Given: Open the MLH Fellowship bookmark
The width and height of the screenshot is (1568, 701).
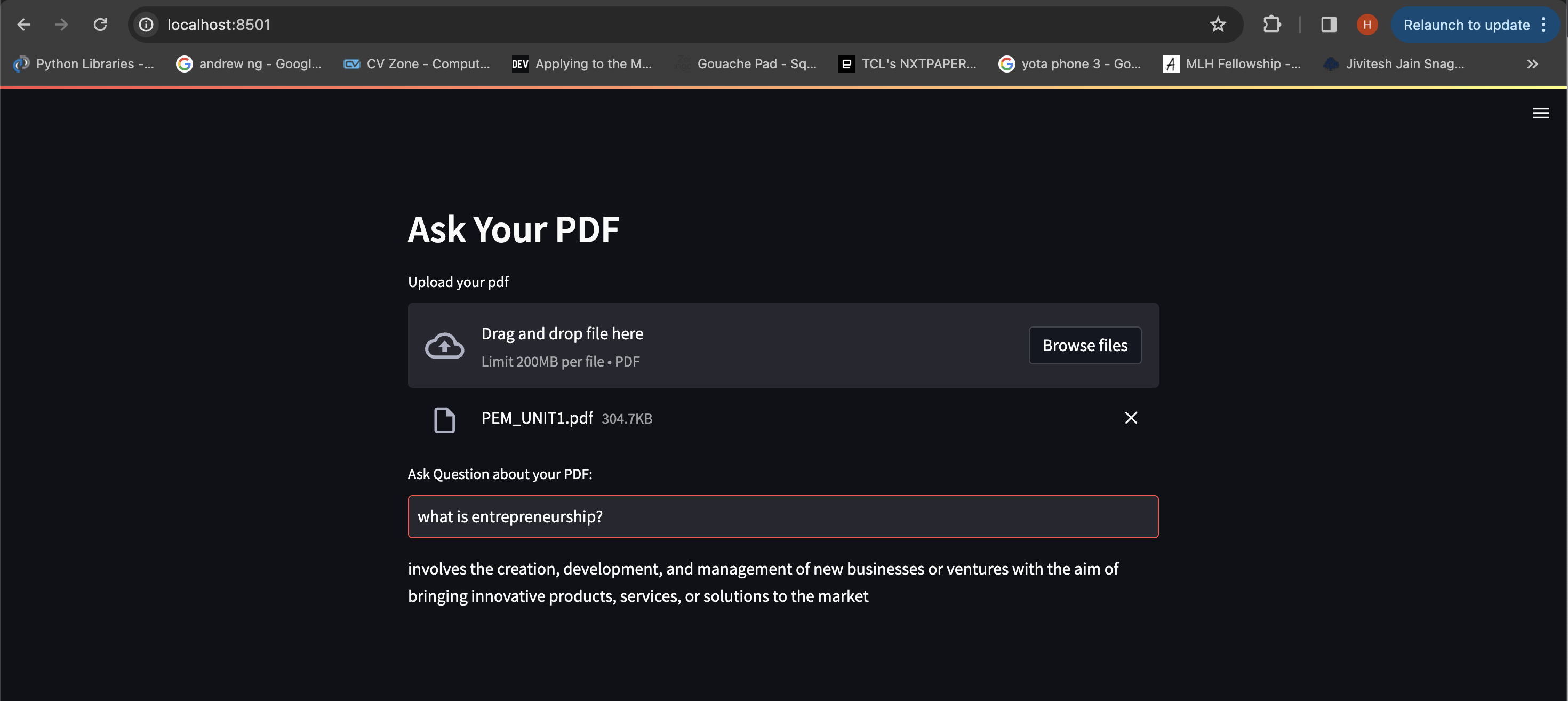Looking at the screenshot, I should [x=1231, y=64].
